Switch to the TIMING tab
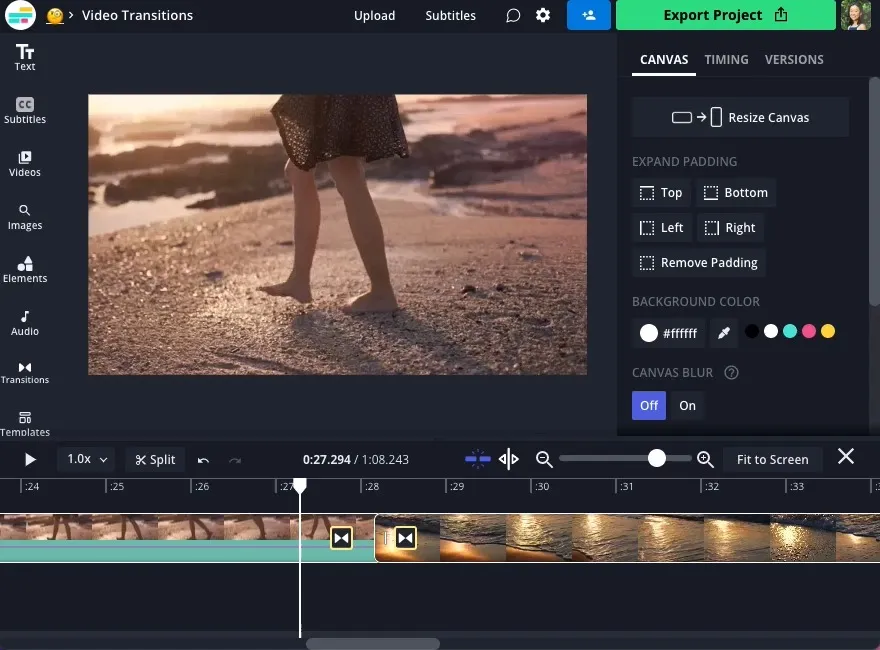The image size is (880, 650). pyautogui.click(x=726, y=59)
